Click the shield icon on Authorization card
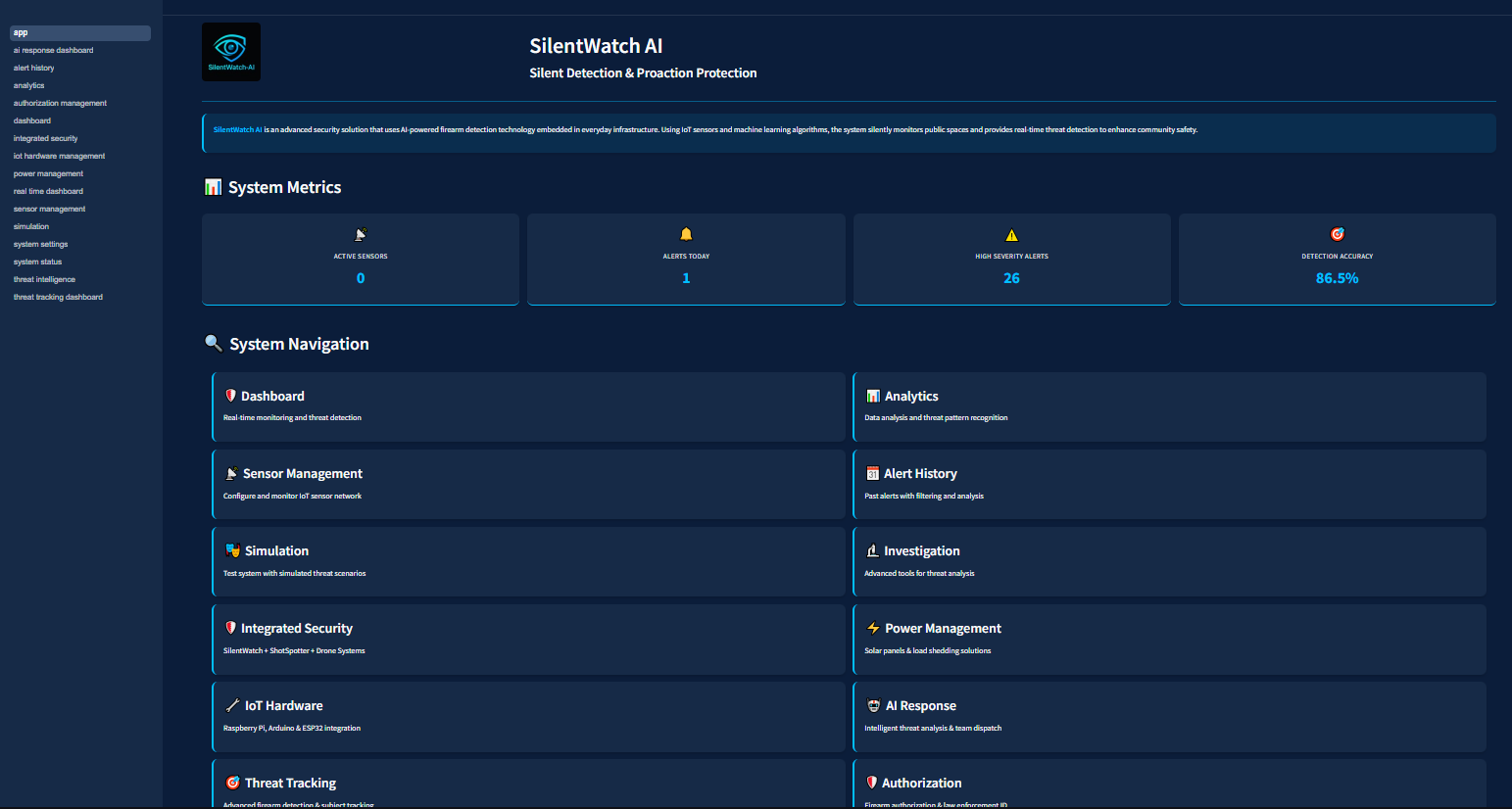 (871, 783)
